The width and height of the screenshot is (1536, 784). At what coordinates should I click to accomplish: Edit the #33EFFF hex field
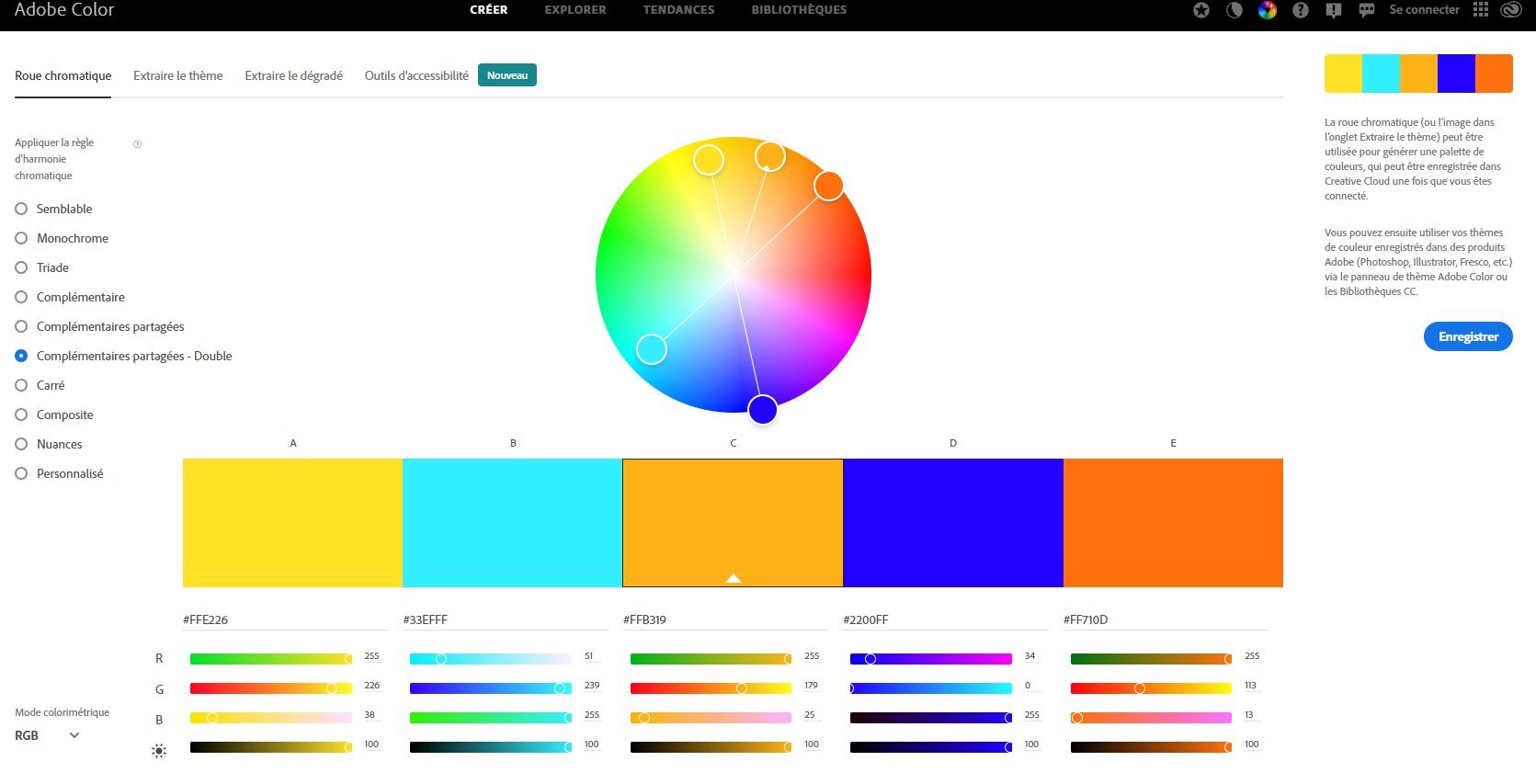point(505,619)
